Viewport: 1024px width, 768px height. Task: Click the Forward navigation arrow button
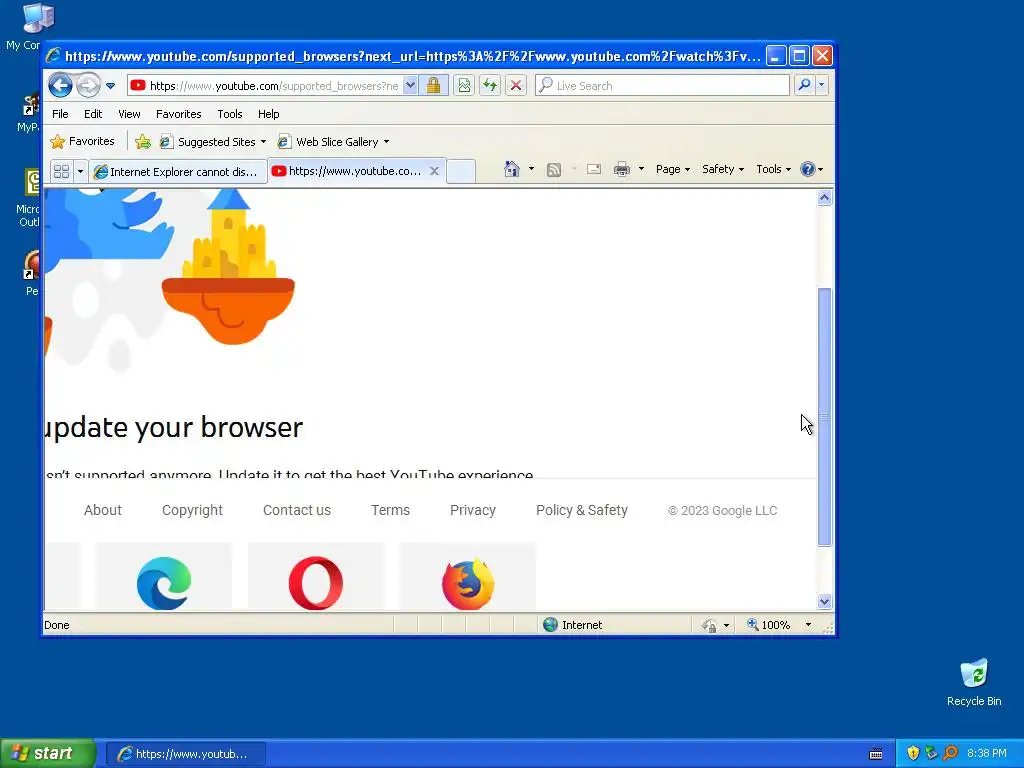click(88, 85)
